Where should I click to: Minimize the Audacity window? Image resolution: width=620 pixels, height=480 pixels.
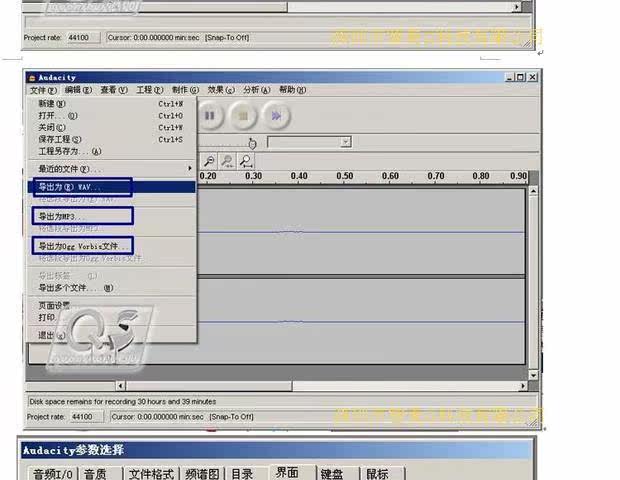pos(510,77)
